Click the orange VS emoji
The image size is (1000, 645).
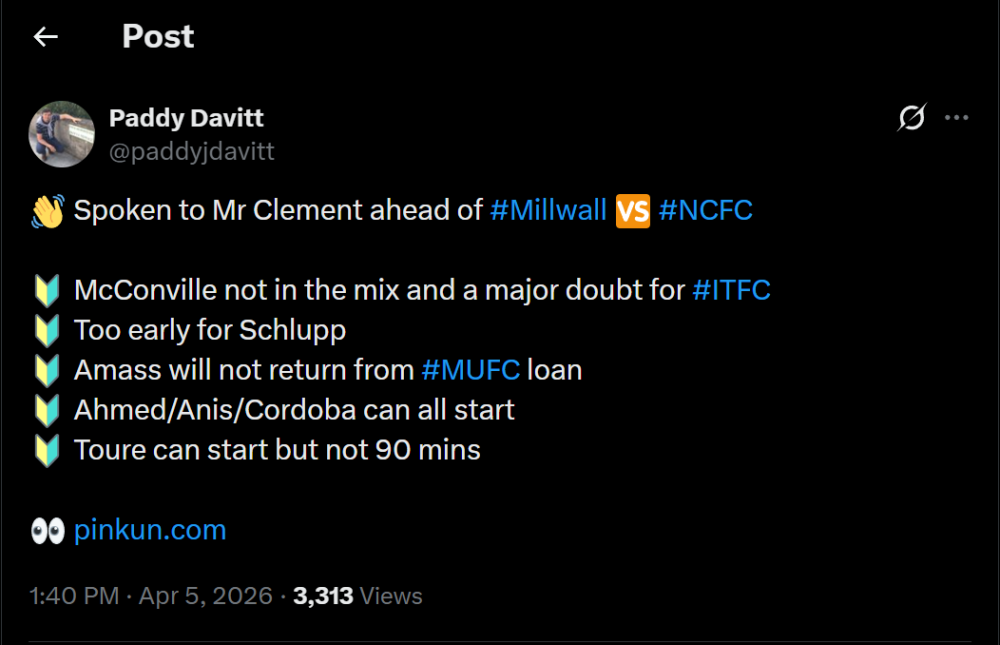click(632, 211)
